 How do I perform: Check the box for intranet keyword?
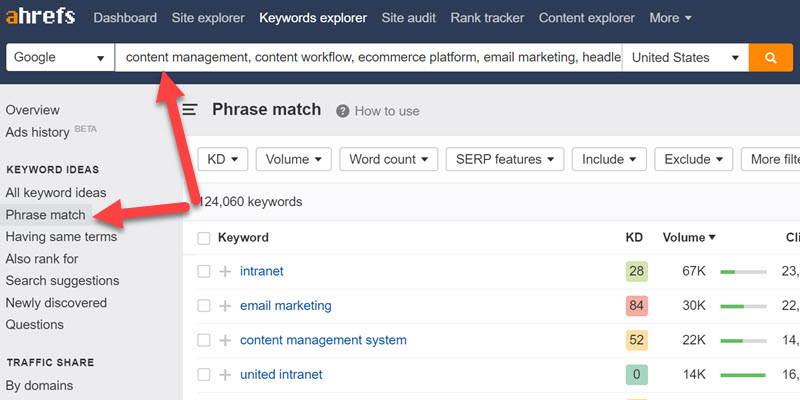[204, 271]
